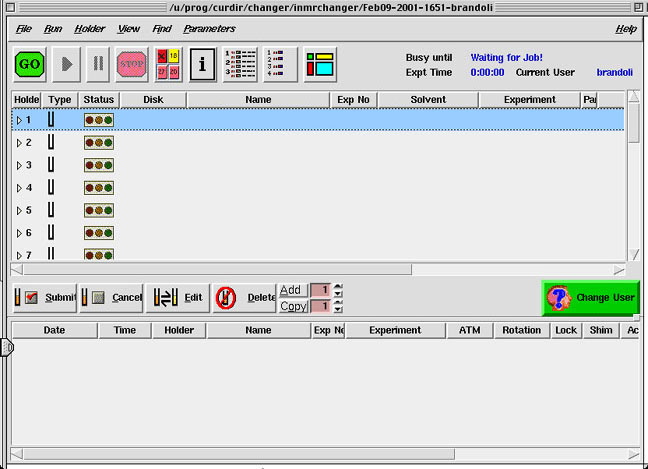
Task: Open the Holder menu
Action: coord(89,29)
